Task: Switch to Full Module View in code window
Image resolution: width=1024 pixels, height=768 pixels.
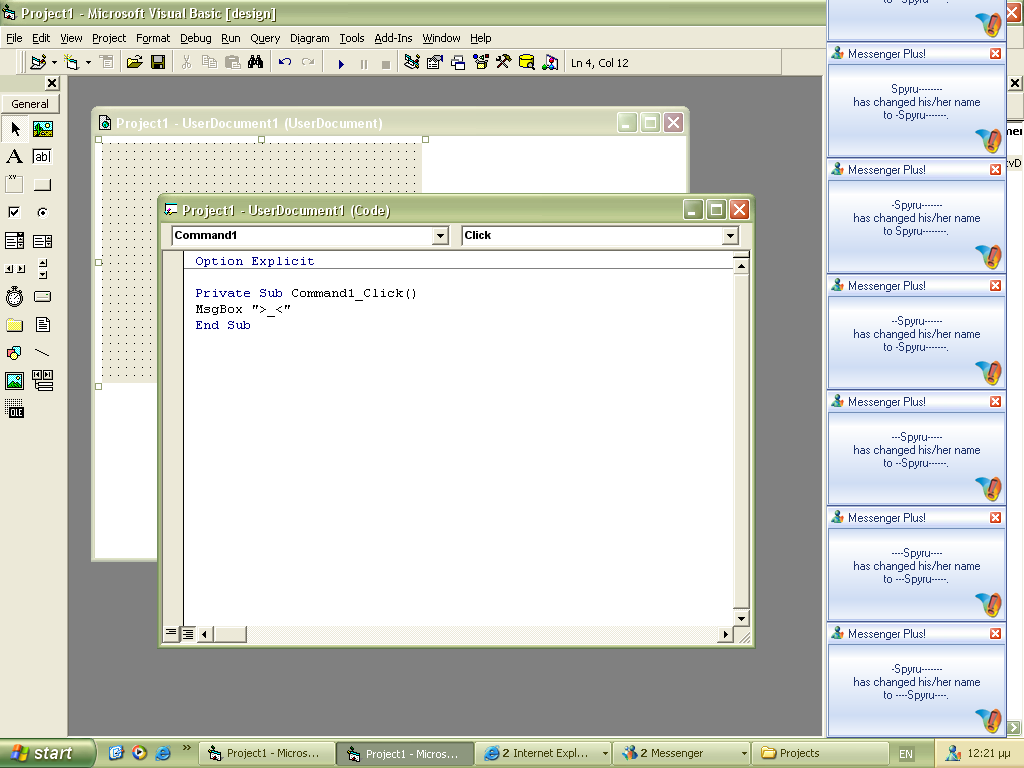Action: (x=187, y=634)
